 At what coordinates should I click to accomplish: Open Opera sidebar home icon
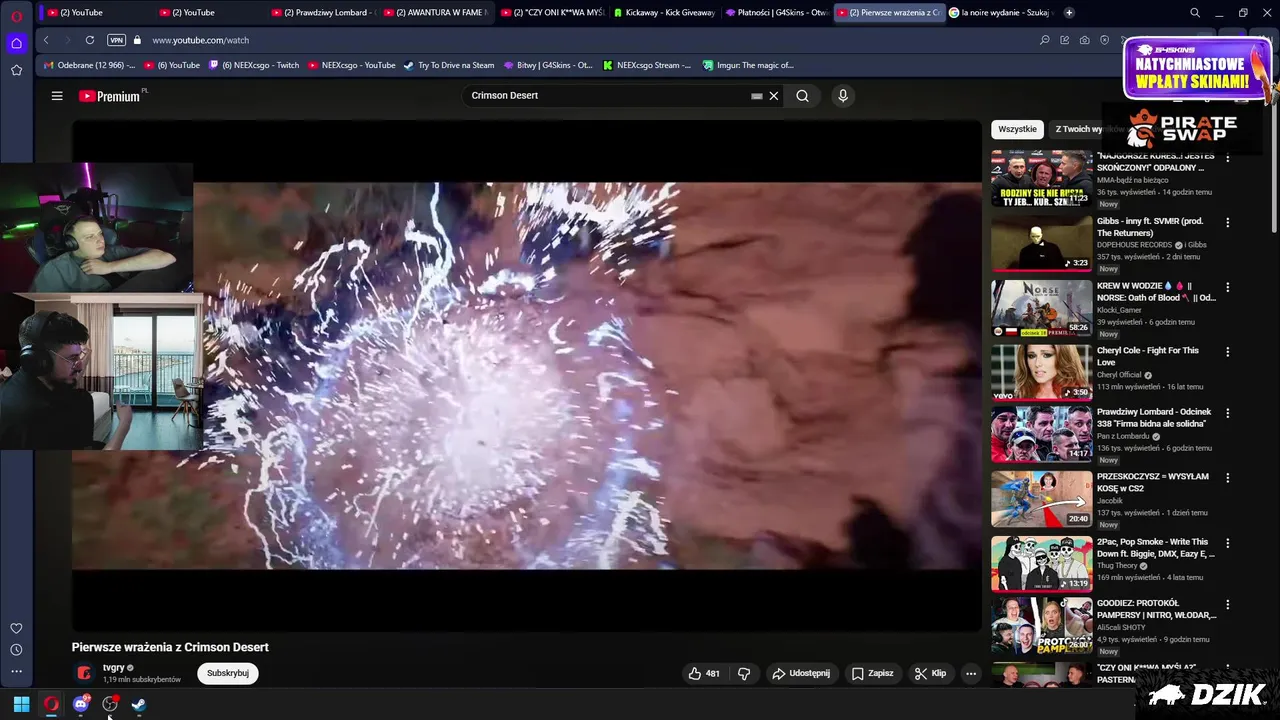pyautogui.click(x=16, y=43)
